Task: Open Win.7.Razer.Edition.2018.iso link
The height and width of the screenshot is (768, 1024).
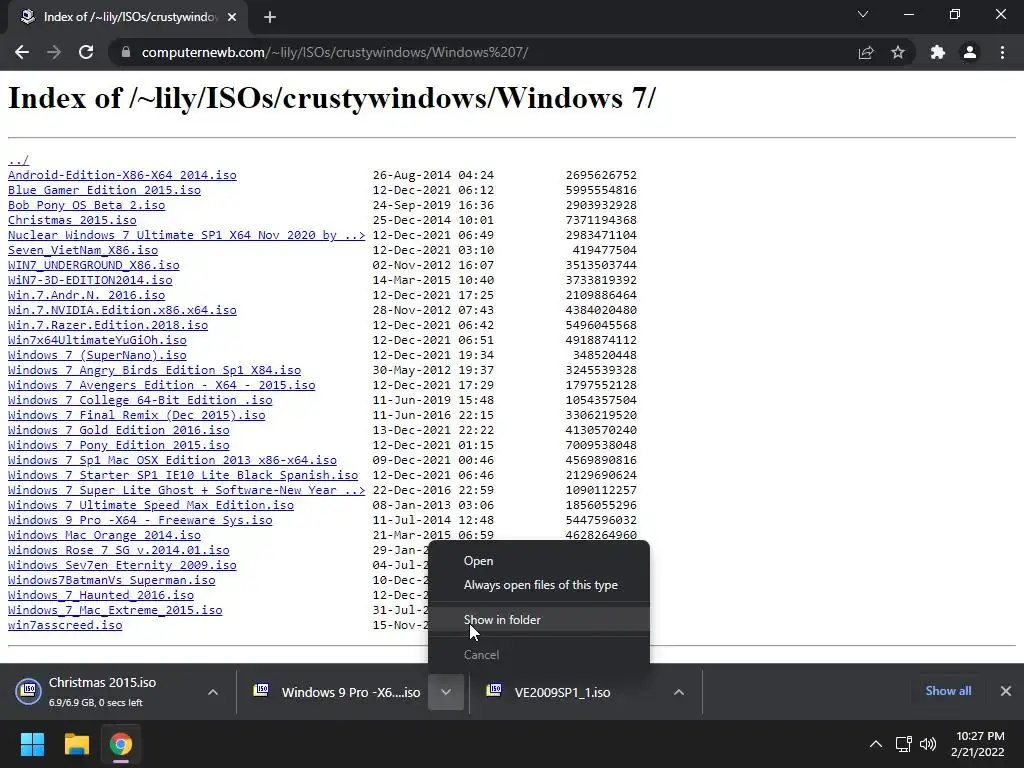Action: coord(108,325)
